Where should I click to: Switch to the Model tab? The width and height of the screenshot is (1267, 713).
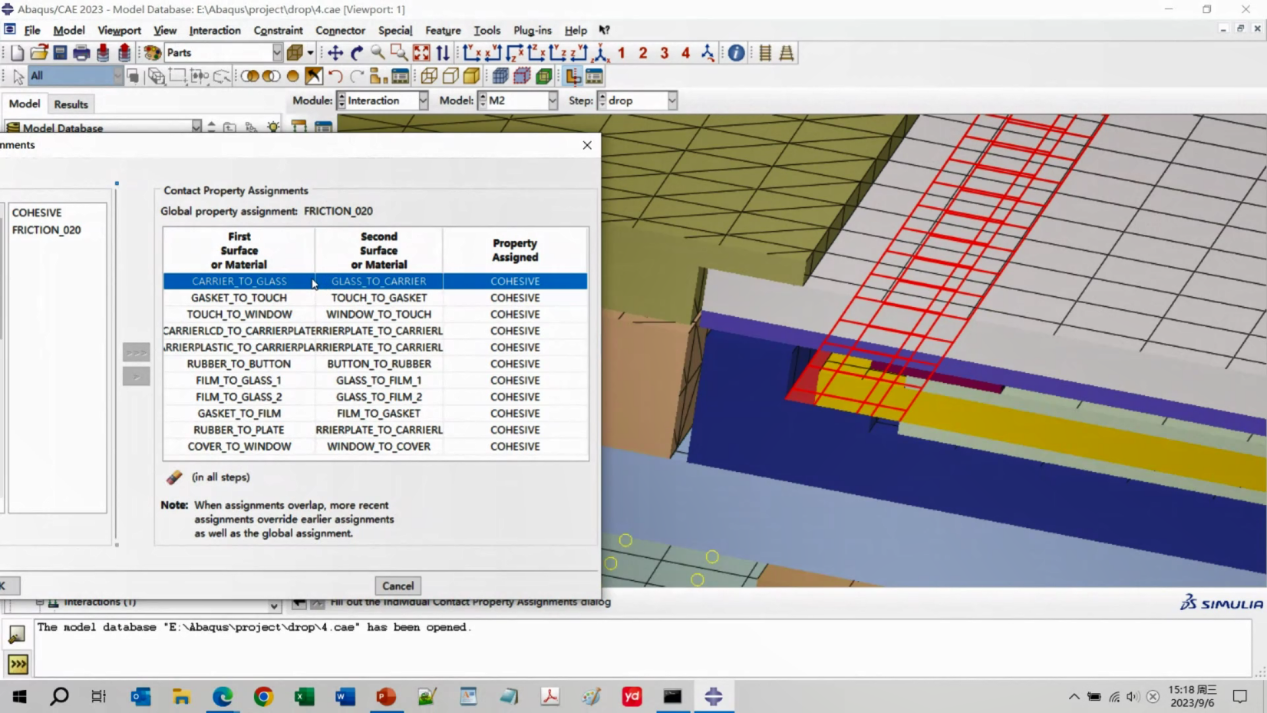24,104
